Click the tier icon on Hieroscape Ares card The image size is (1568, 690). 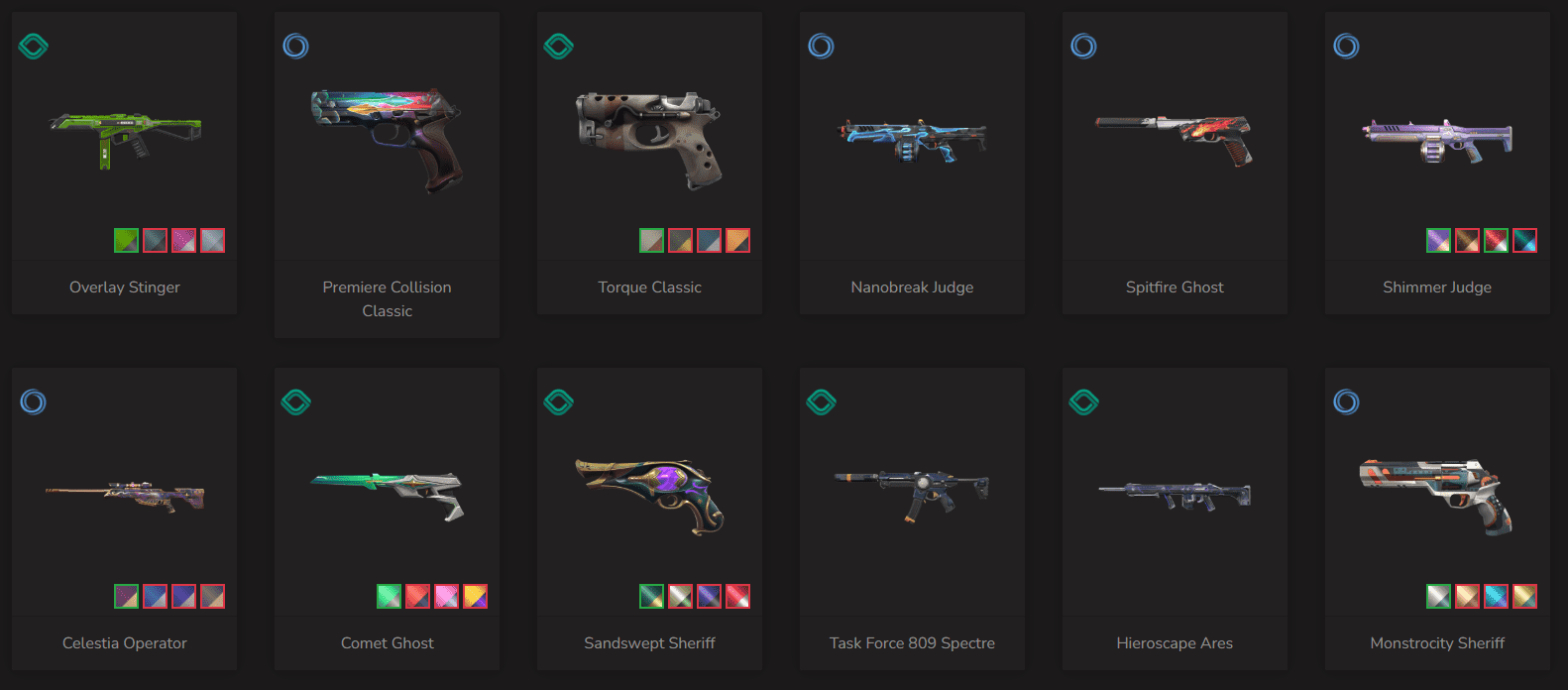[x=1084, y=402]
